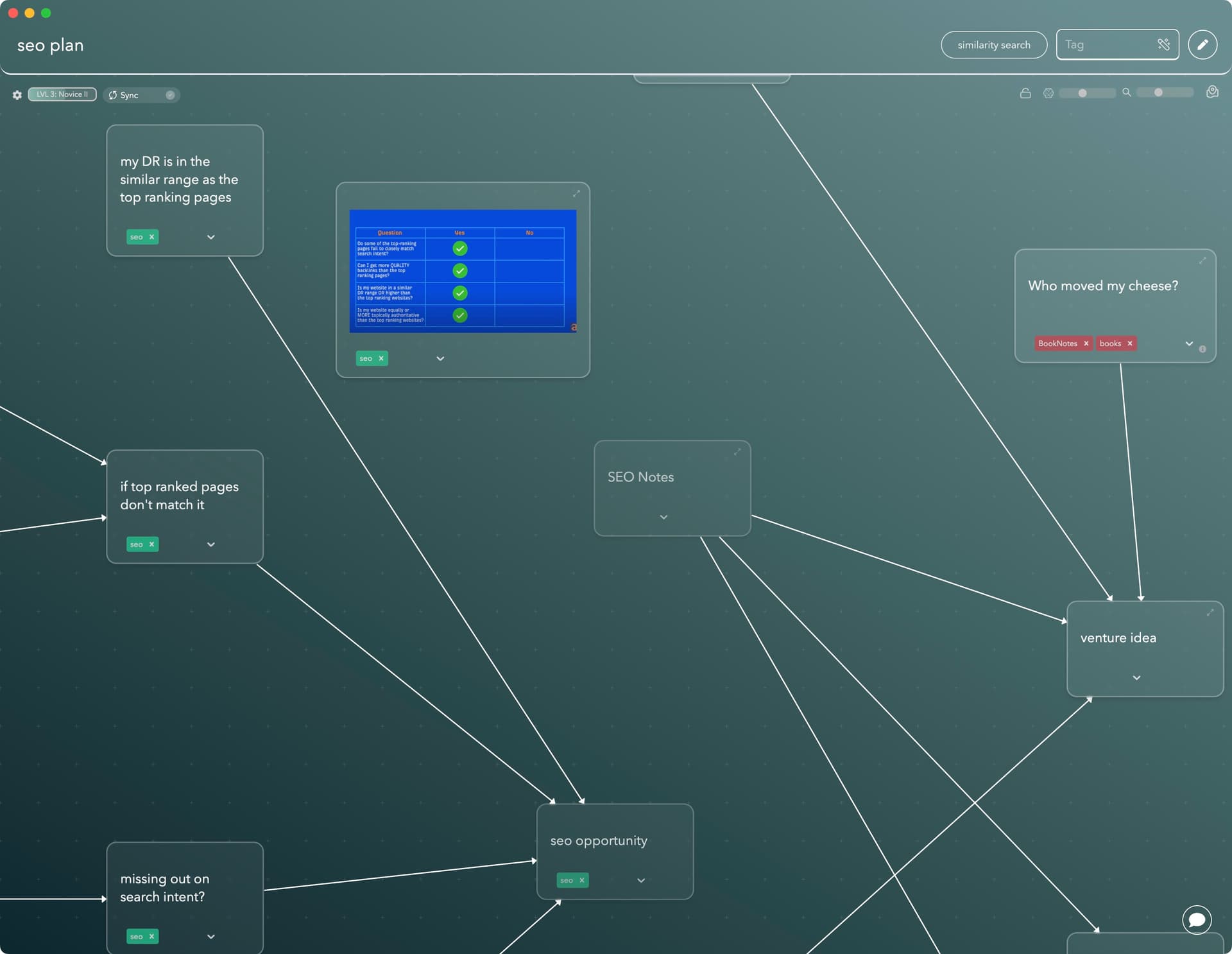Click the lock icon in the top toolbar
Screen dimensions: 1232x954
coord(1025,94)
